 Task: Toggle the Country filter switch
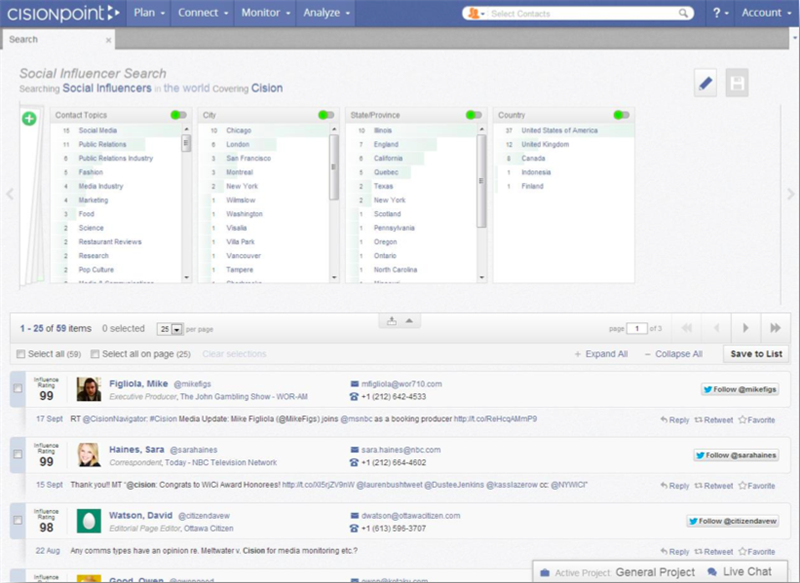click(x=622, y=115)
